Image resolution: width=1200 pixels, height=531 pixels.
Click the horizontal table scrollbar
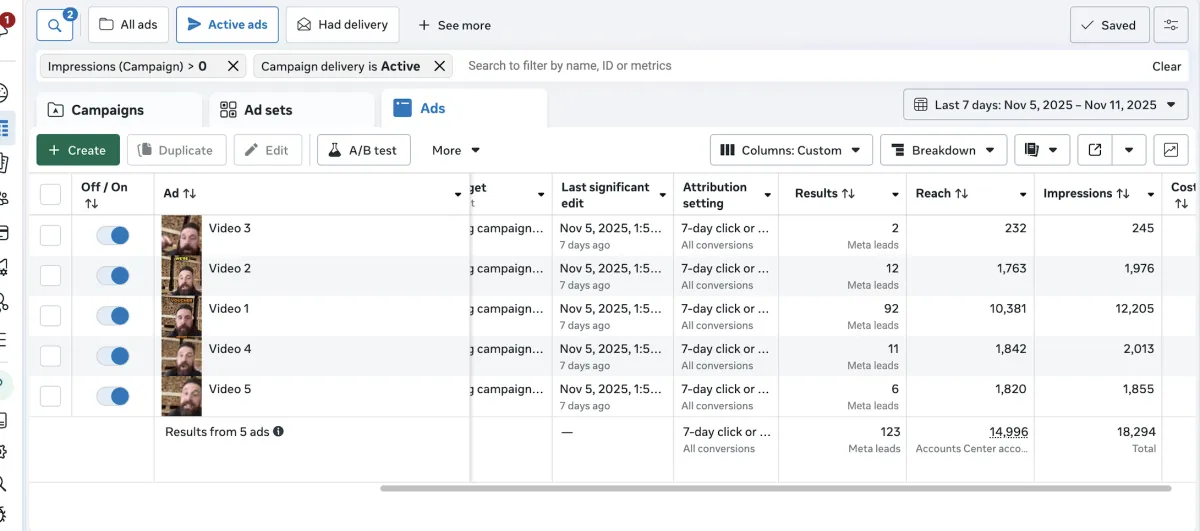coord(775,488)
